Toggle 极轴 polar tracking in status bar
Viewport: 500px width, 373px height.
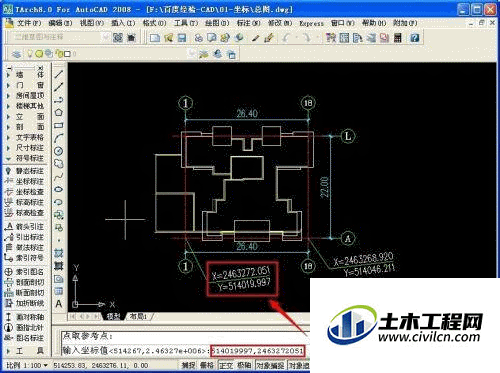244,365
